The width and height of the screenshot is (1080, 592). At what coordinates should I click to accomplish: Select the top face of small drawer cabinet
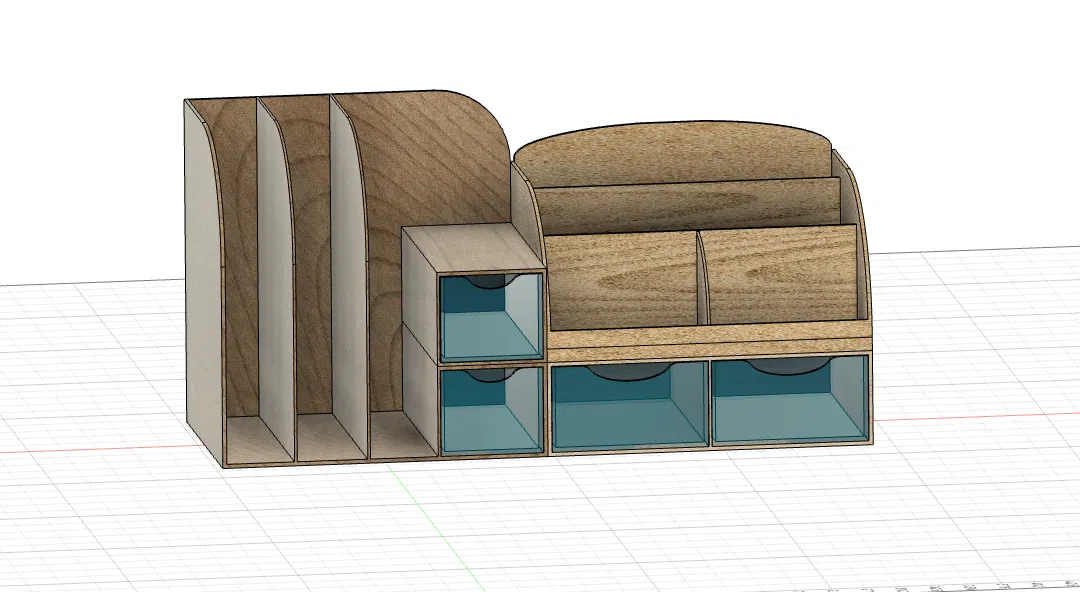[x=474, y=248]
